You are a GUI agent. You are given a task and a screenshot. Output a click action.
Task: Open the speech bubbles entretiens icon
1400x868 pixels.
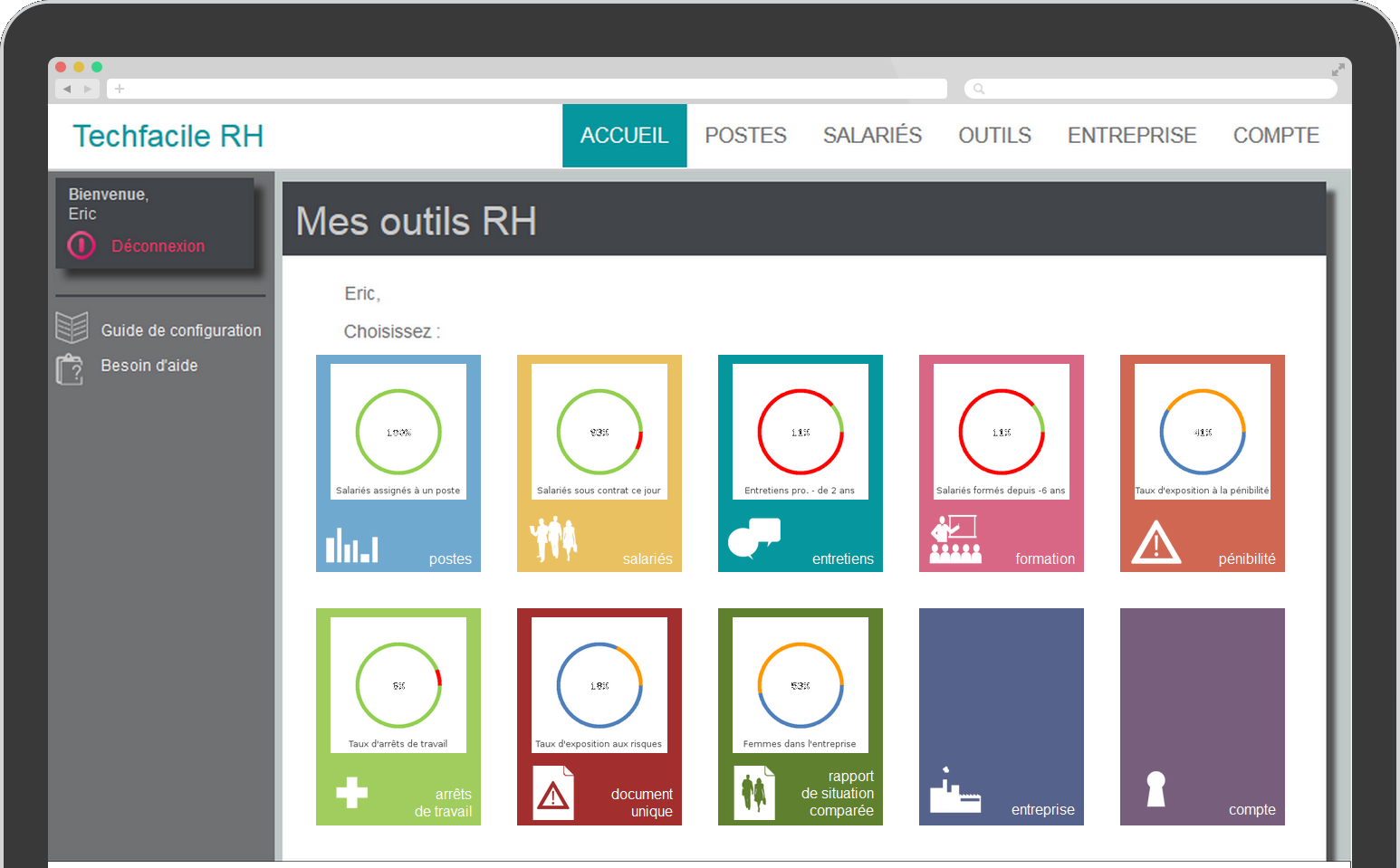coord(753,538)
